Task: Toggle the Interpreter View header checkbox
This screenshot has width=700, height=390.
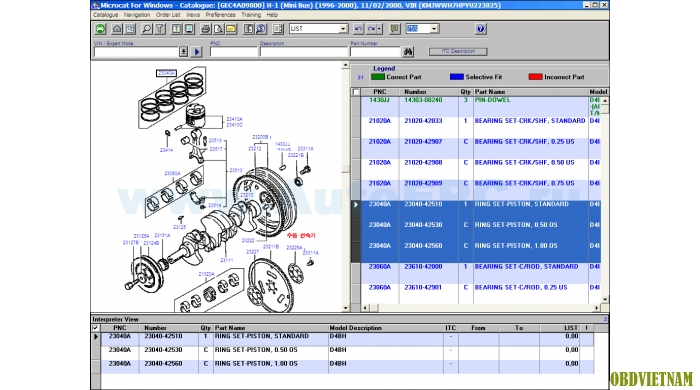Action: pos(95,328)
